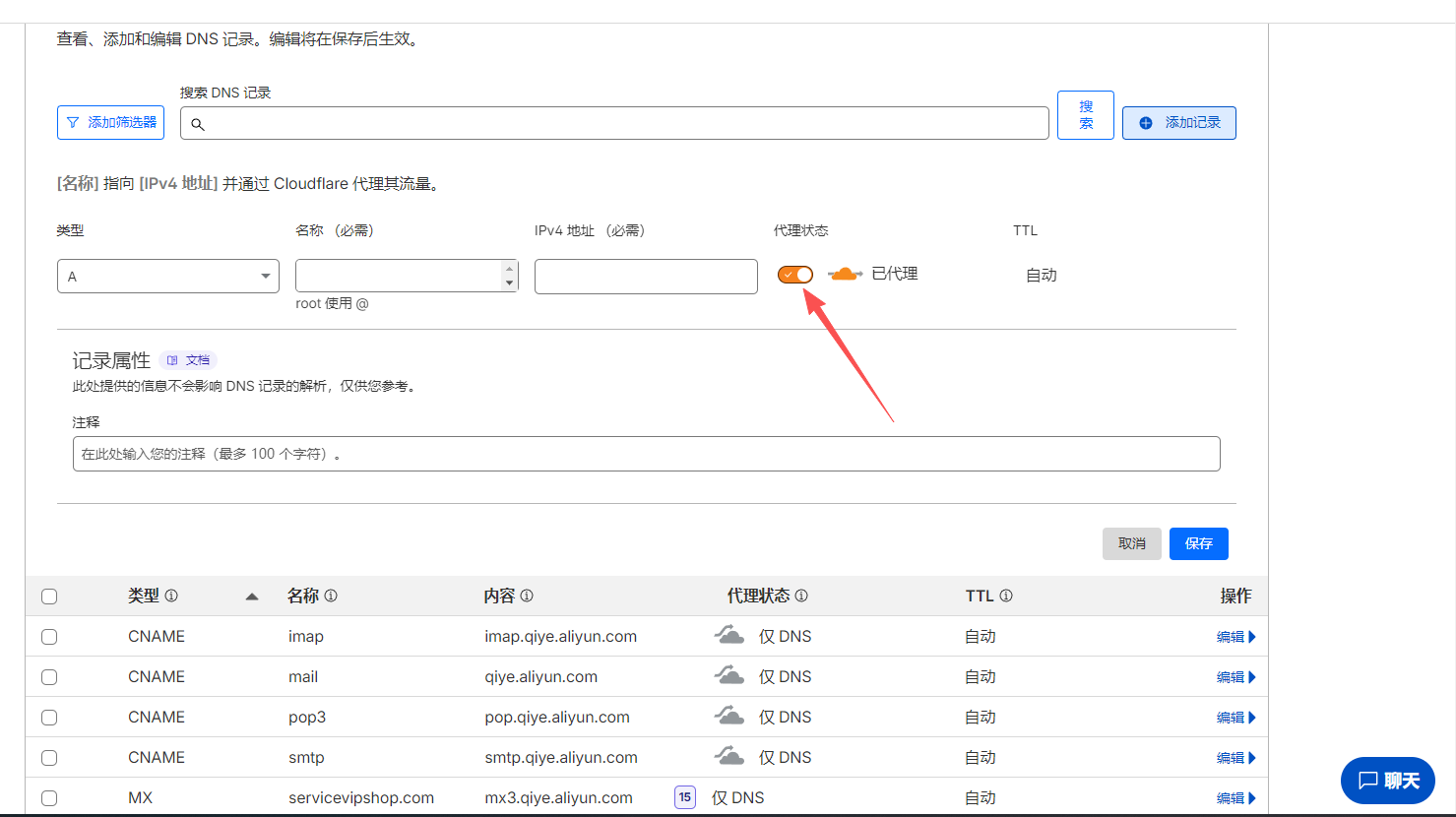Click the info icon next to 类型 header
This screenshot has height=817, width=1456.
click(x=171, y=596)
